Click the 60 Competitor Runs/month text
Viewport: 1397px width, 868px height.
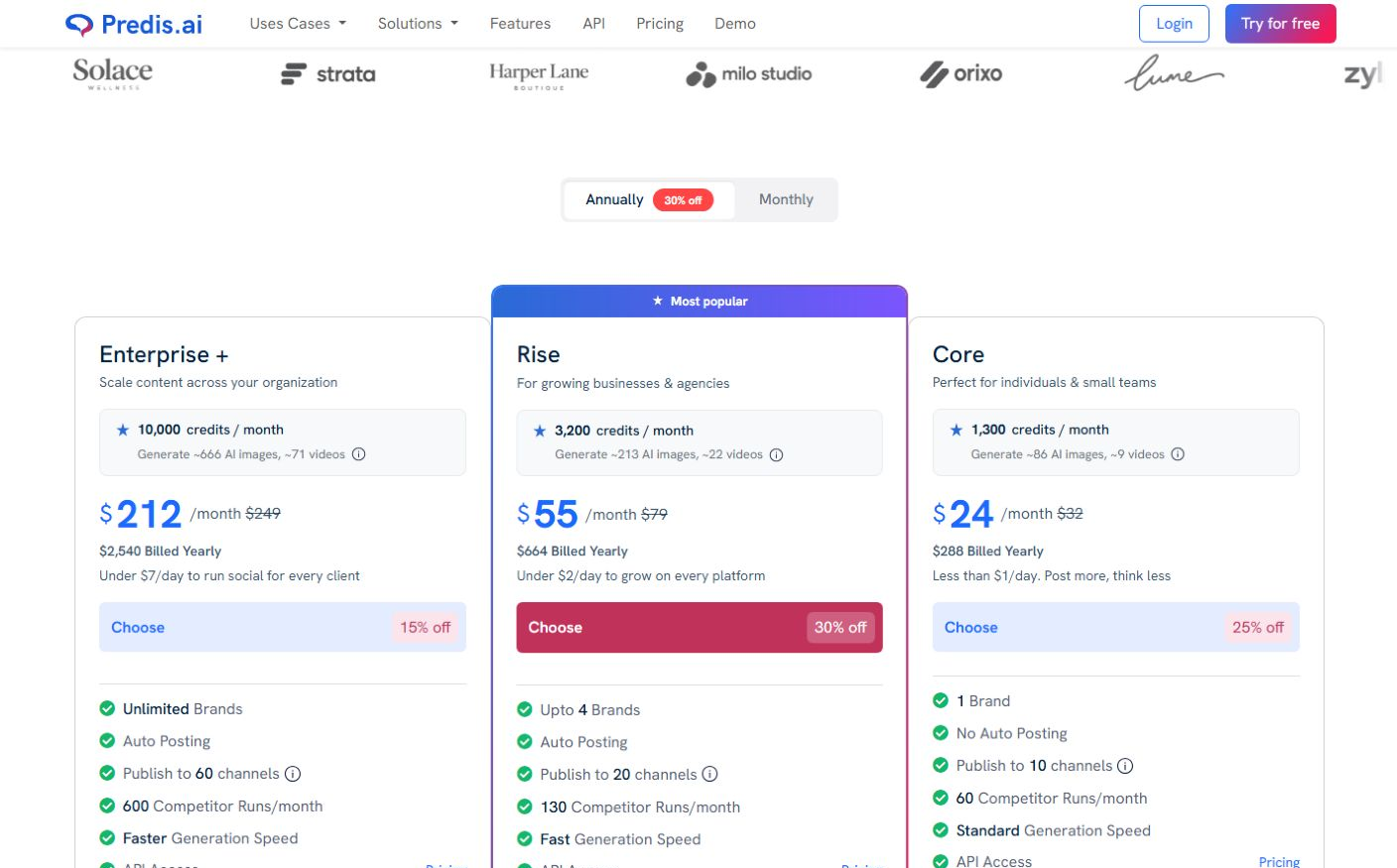[1052, 798]
